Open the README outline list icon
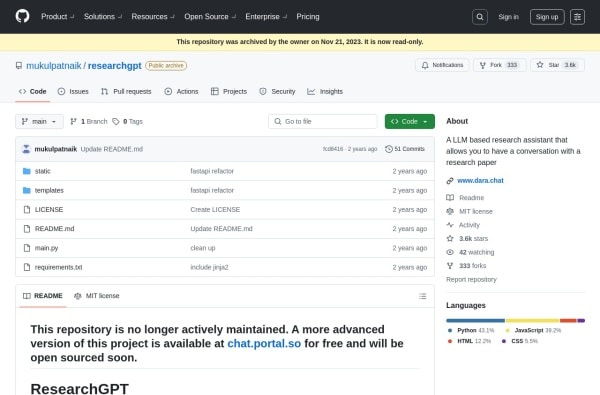This screenshot has height=395, width=600. pos(422,296)
